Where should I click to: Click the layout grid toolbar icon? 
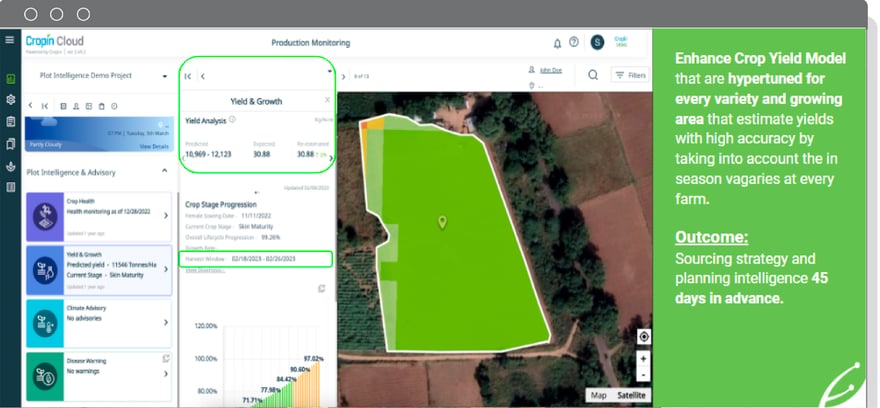click(89, 106)
